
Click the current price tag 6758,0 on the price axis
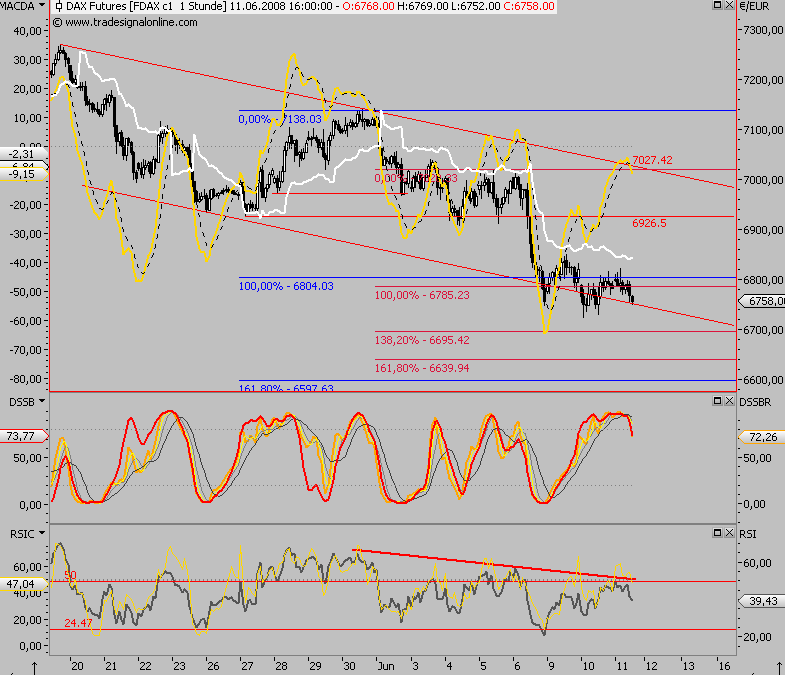[762, 301]
